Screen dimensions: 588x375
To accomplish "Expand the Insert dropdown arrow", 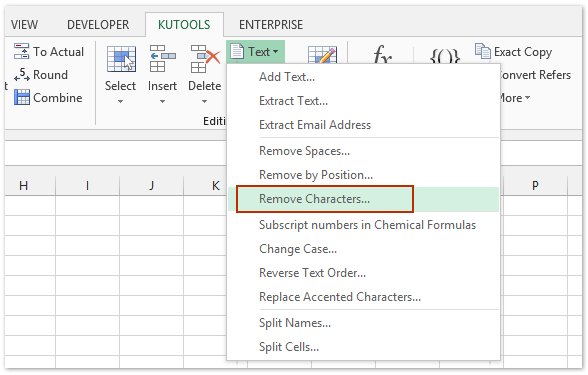I will point(162,101).
